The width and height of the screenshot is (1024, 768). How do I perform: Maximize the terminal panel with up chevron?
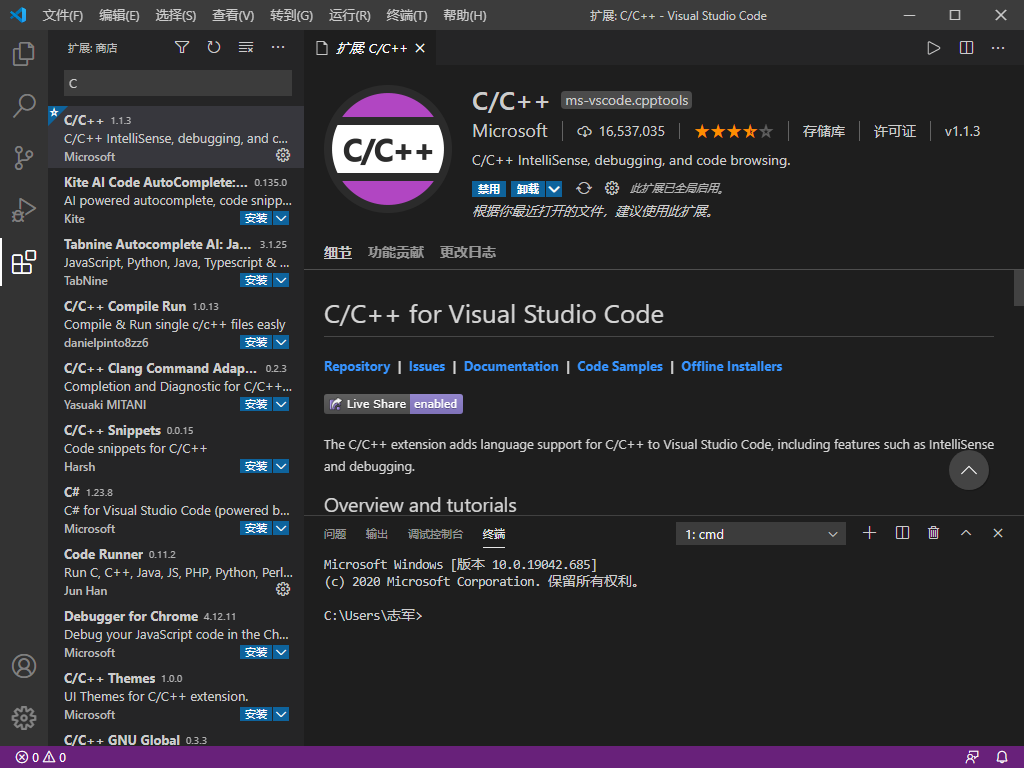tap(966, 533)
